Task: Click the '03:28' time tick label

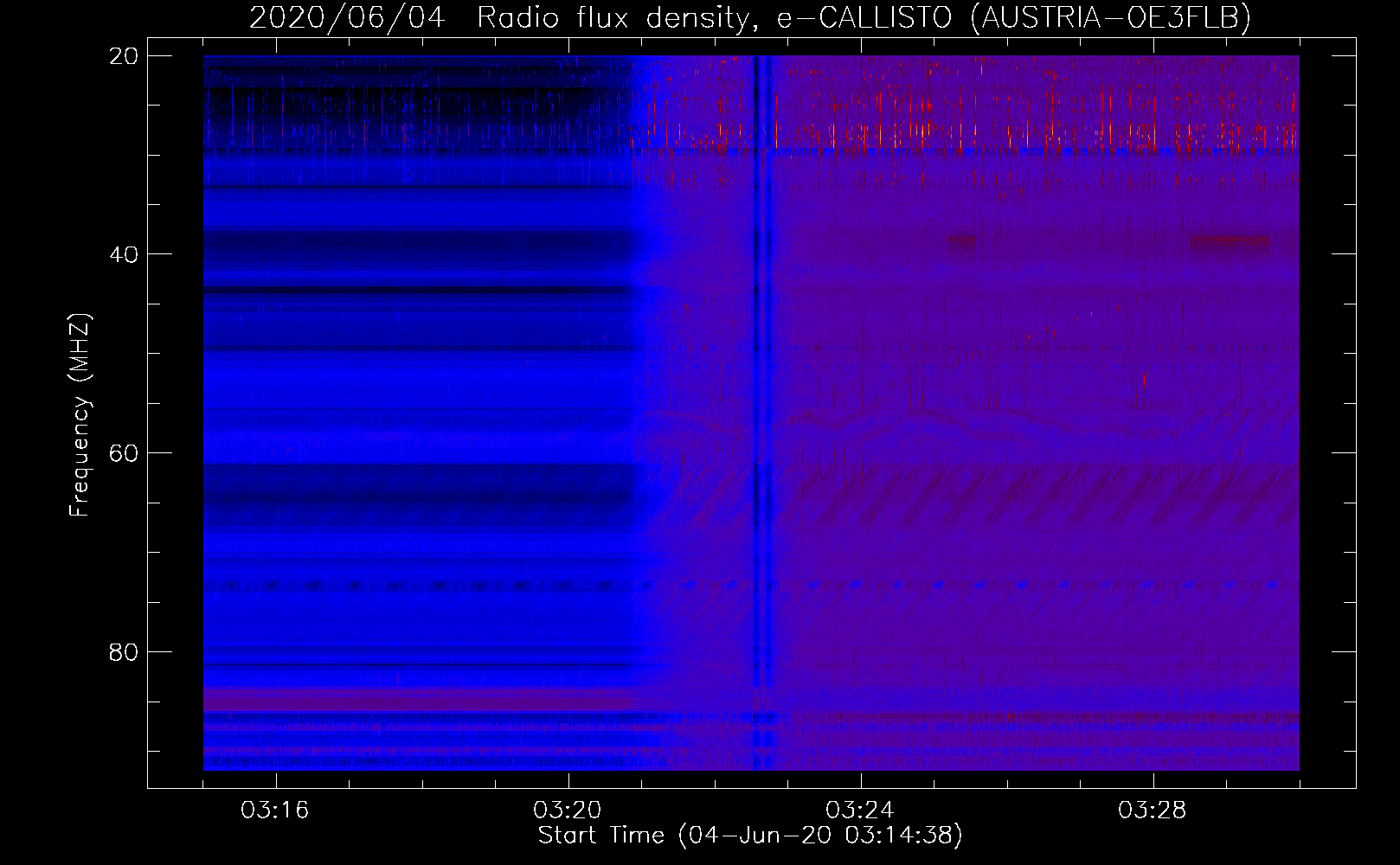Action: 1153,811
